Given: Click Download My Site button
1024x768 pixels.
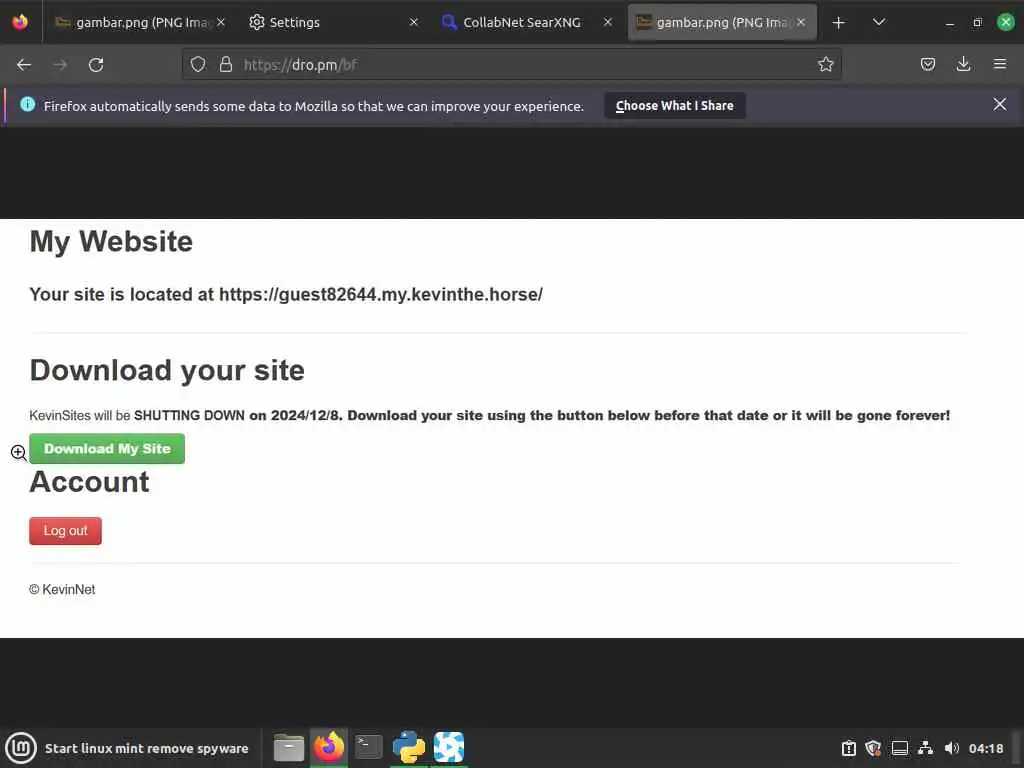Looking at the screenshot, I should pos(107,449).
